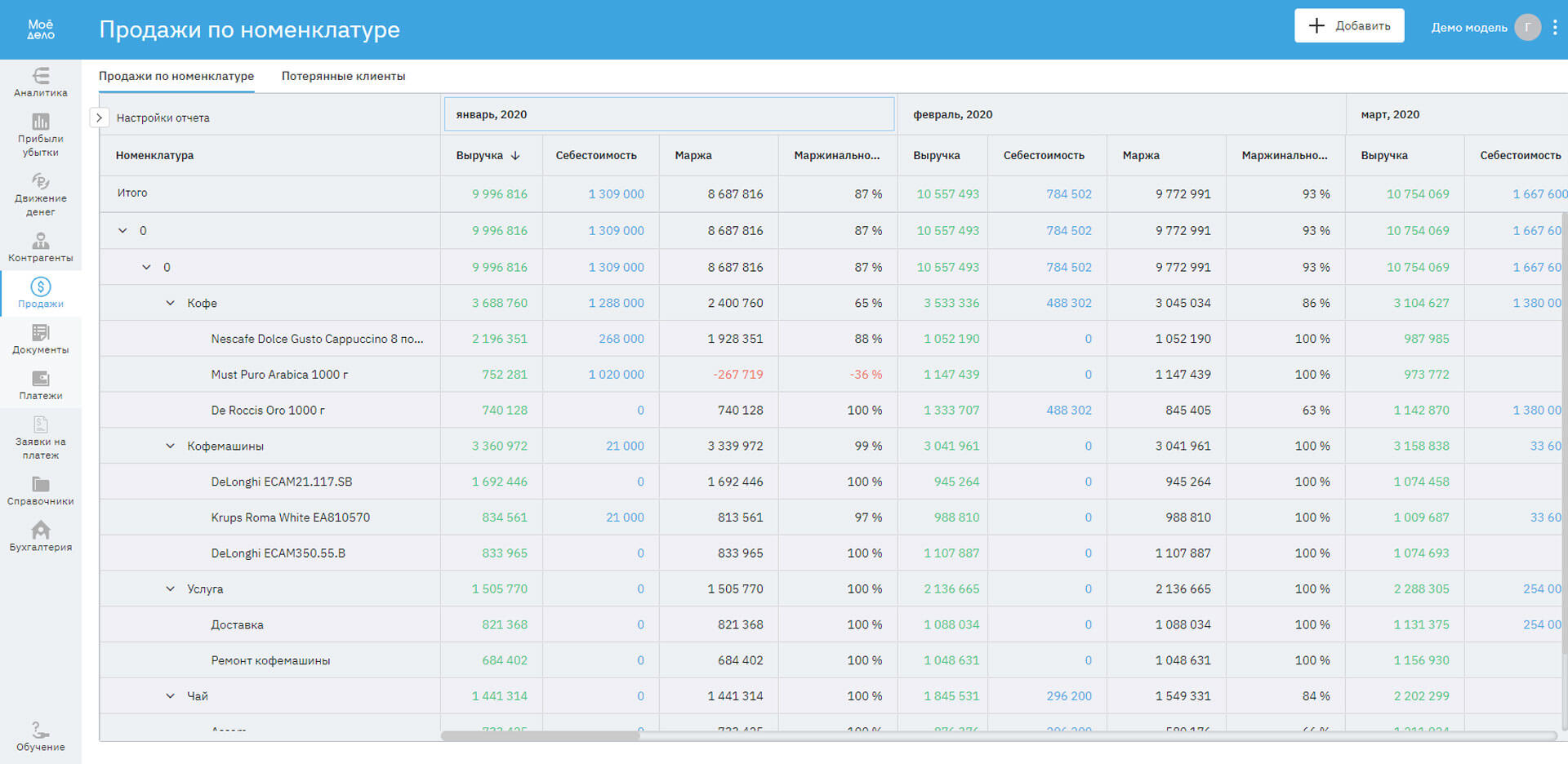
Task: Open the Аналитика section in sidebar
Action: tap(40, 82)
